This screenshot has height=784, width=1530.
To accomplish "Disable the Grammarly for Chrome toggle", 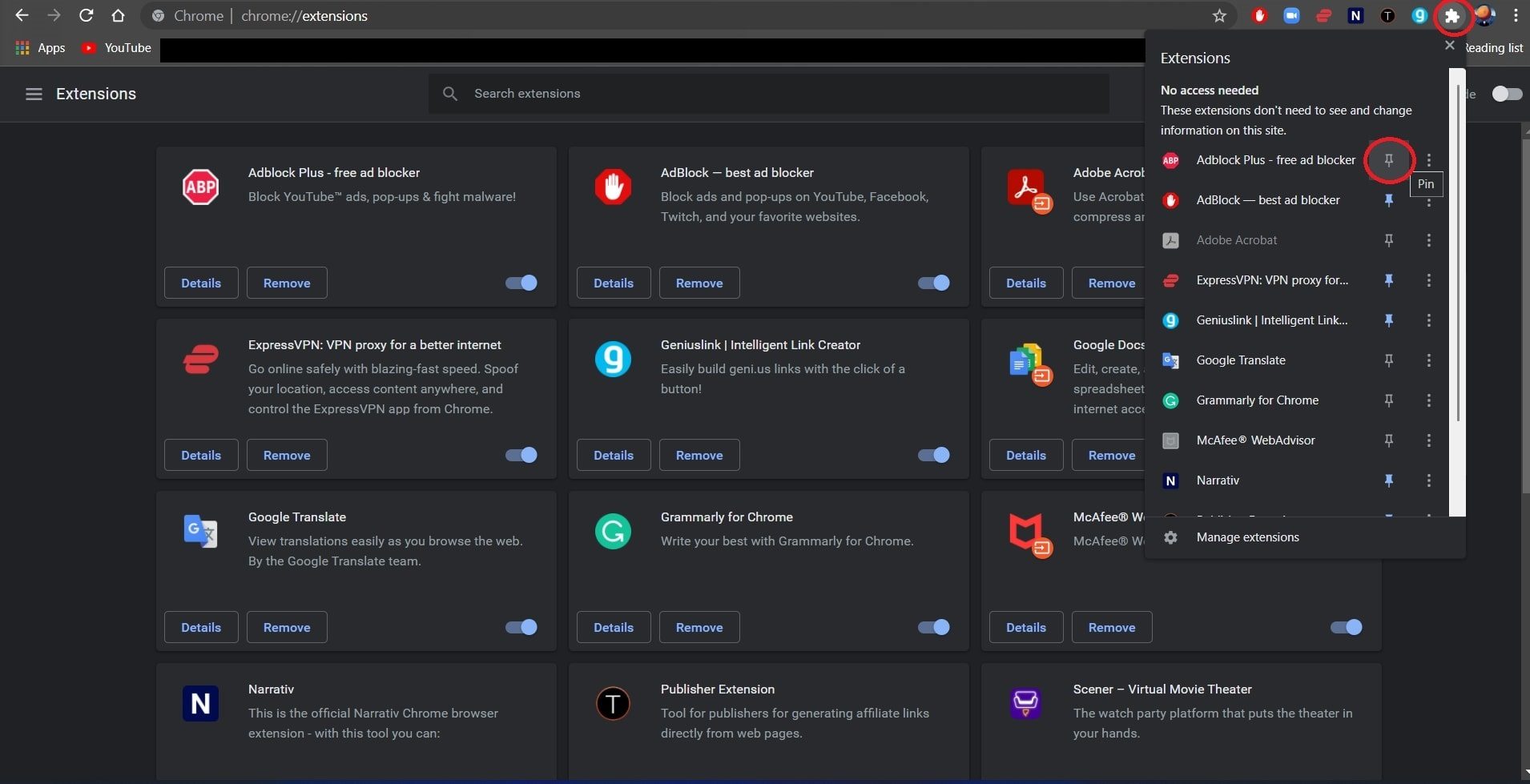I will (934, 627).
